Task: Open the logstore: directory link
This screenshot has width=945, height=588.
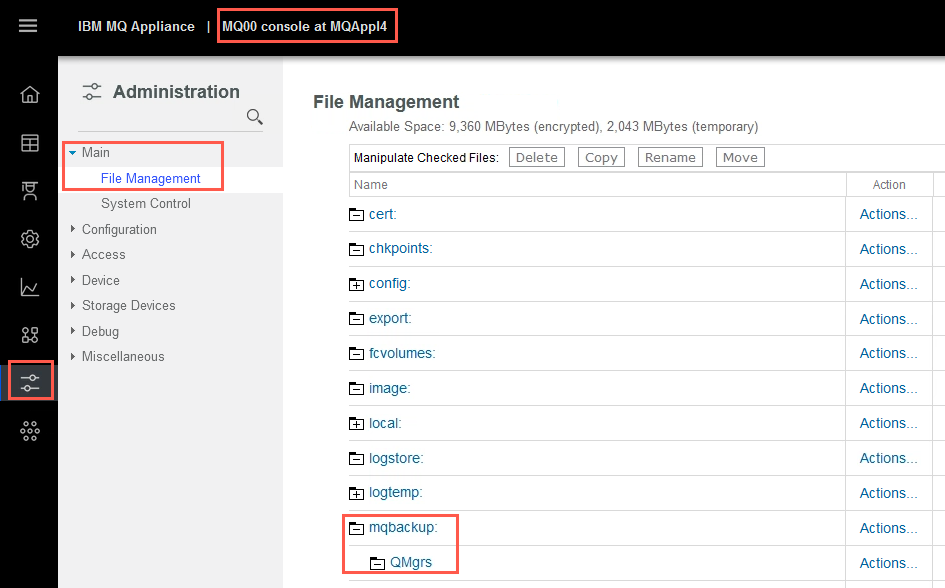Action: pyautogui.click(x=396, y=458)
